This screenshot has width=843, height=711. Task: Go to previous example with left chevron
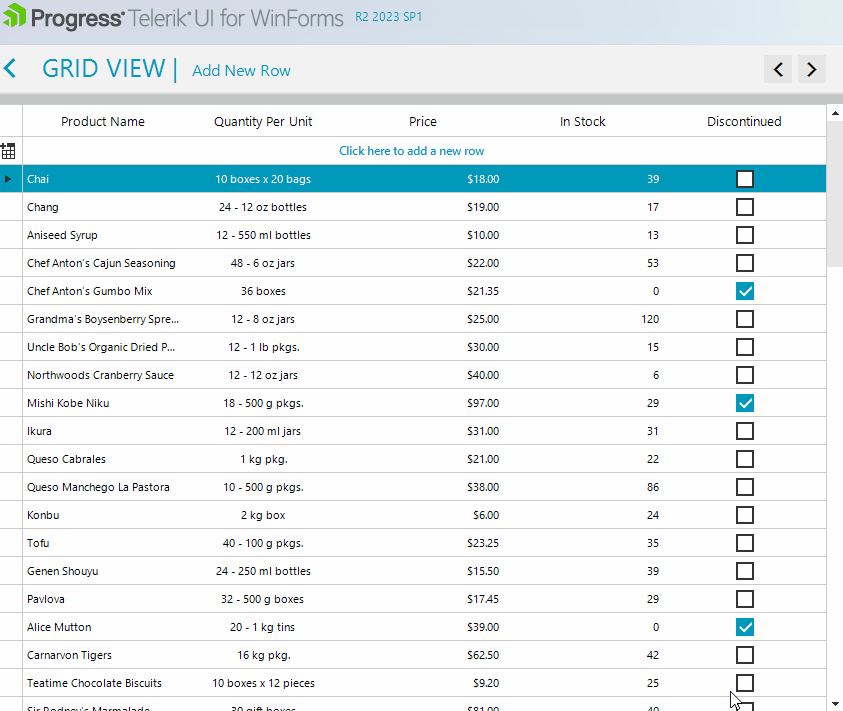point(778,69)
